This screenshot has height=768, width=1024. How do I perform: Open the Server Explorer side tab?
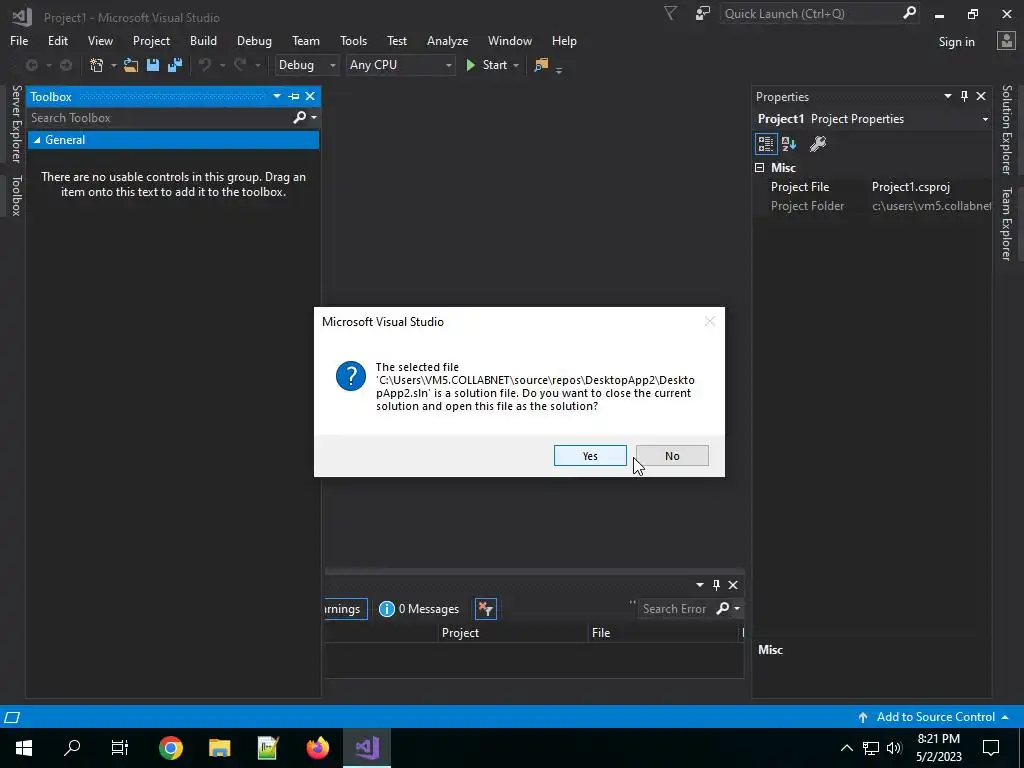16,124
